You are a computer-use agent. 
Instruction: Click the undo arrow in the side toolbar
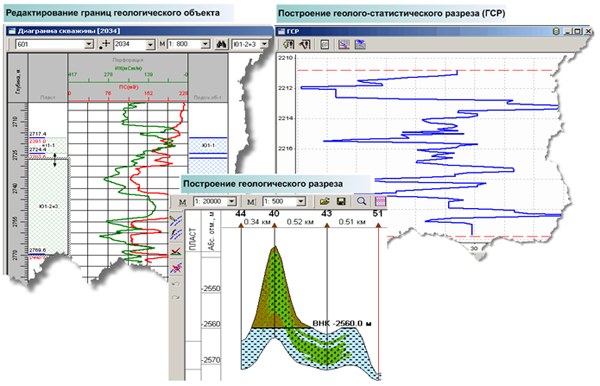176,284
